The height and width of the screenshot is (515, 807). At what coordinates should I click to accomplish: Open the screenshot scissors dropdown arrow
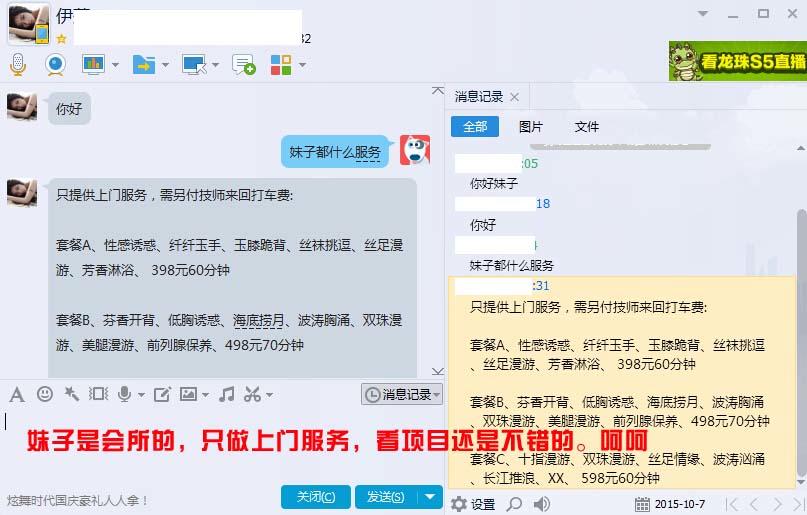pyautogui.click(x=270, y=395)
